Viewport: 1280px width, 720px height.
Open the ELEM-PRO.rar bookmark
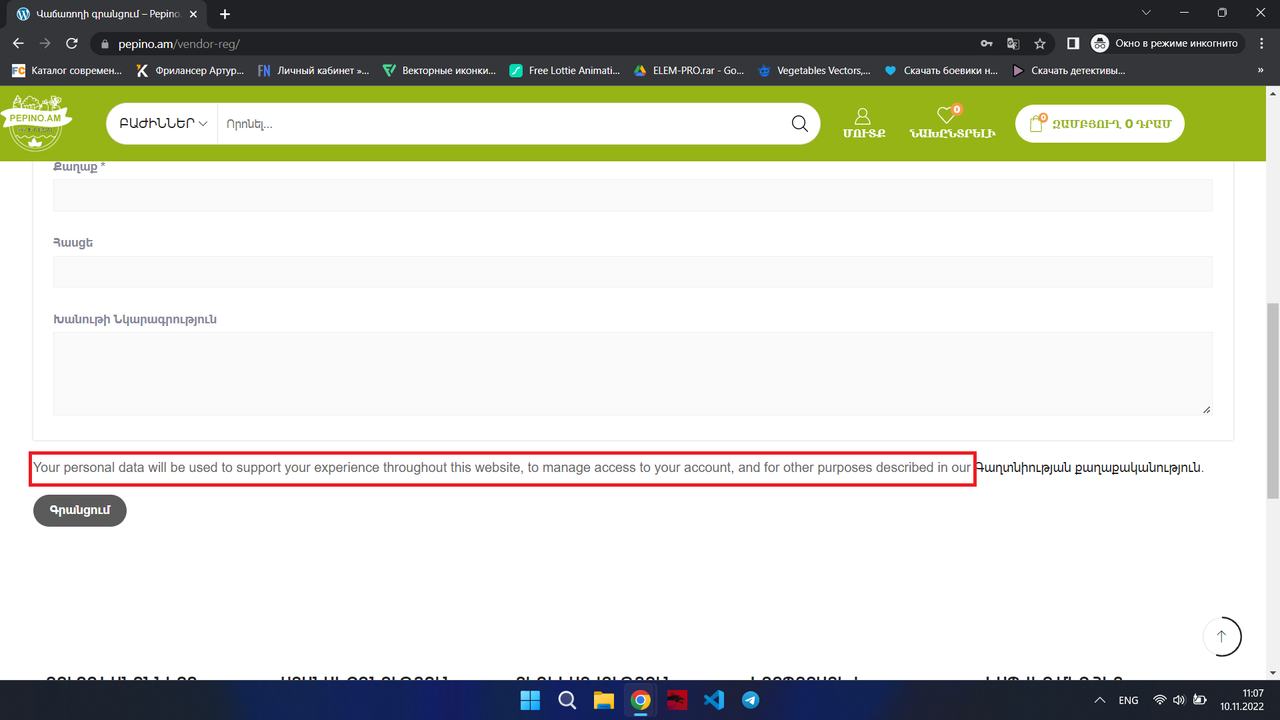(689, 71)
